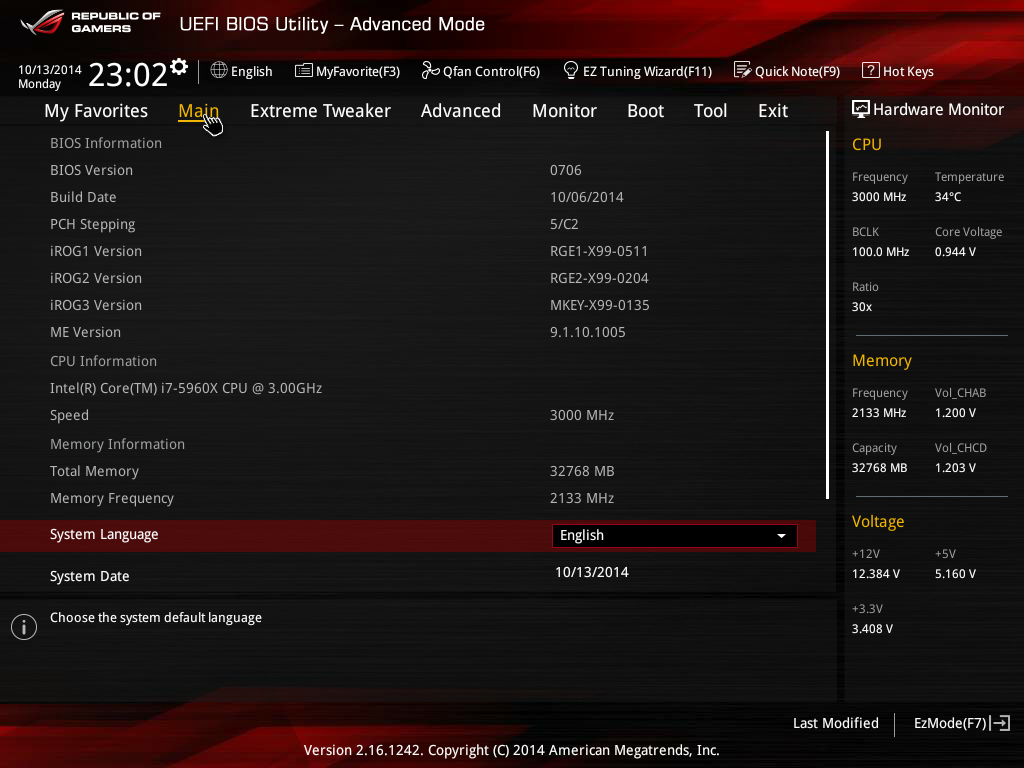Click Quick Note(F9) label
This screenshot has width=1024, height=768.
pyautogui.click(x=797, y=71)
